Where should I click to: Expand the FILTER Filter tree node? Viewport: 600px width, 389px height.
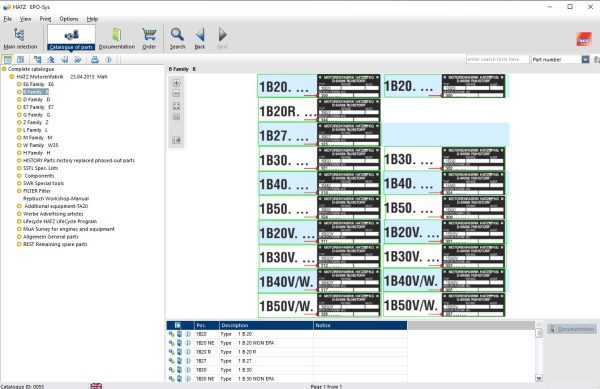click(19, 191)
